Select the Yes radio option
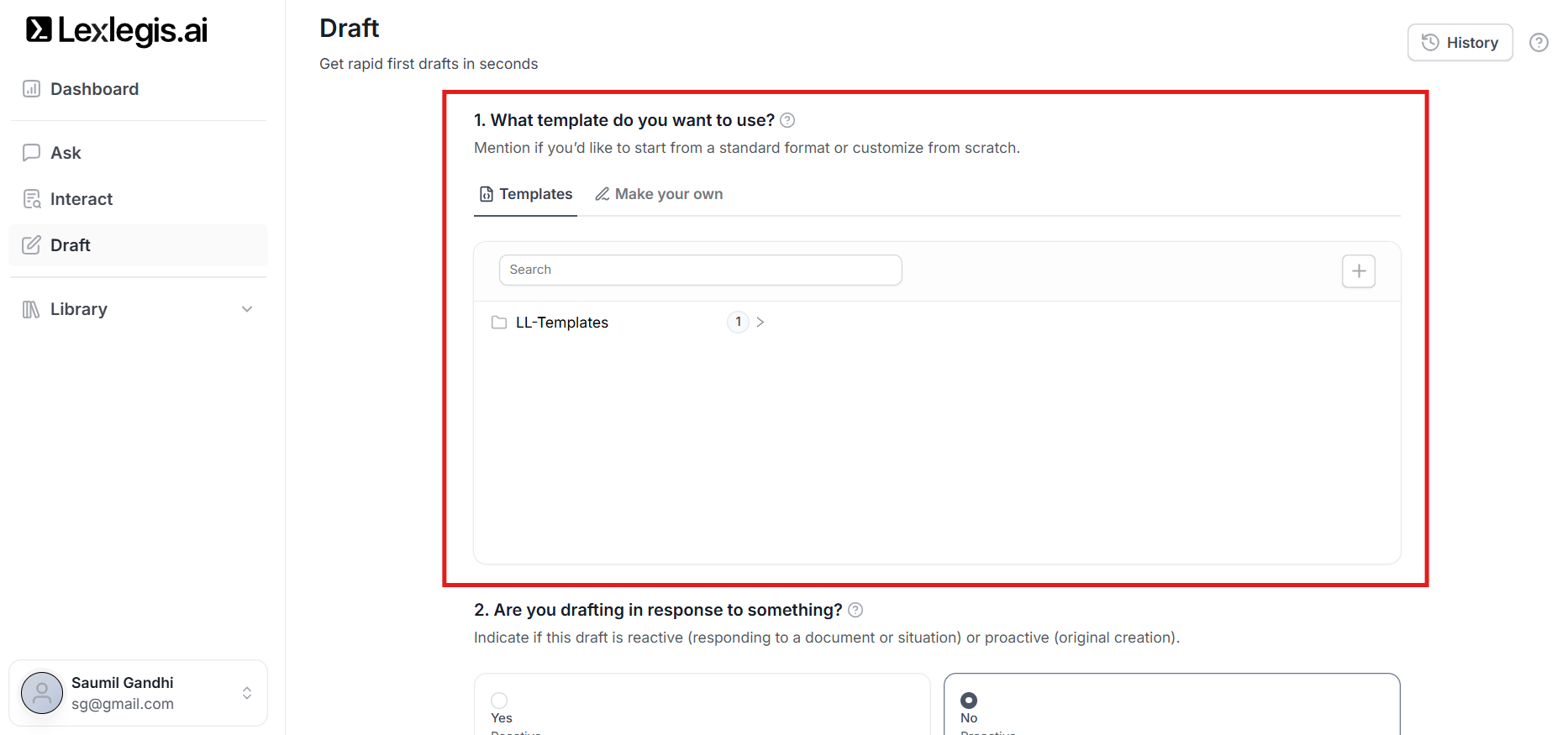The height and width of the screenshot is (735, 1568). tap(499, 701)
